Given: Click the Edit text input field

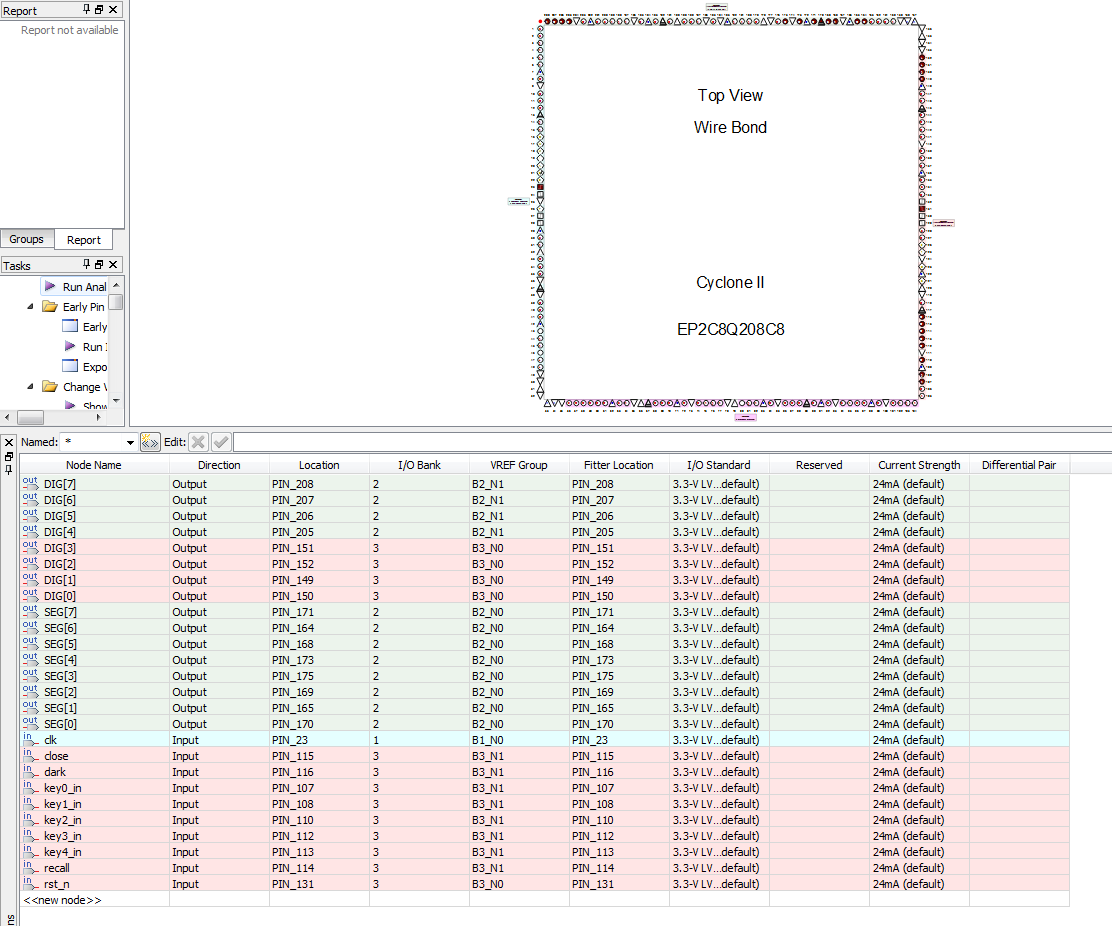Looking at the screenshot, I should (x=672, y=442).
